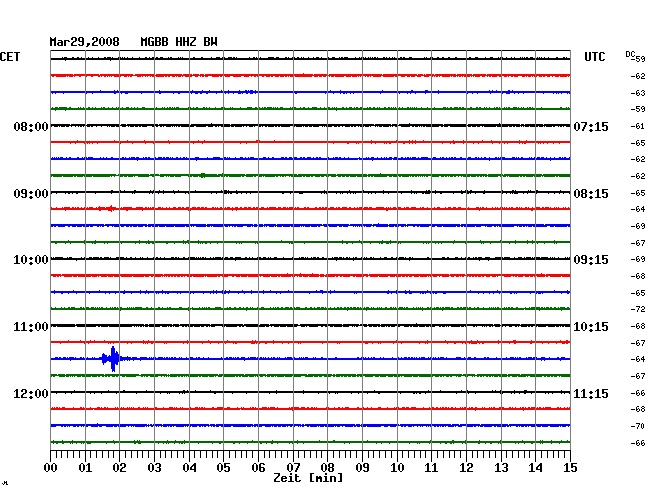This screenshot has height=494, width=650.
Task: Click the 10:15 UTC time label
Action: click(591, 327)
